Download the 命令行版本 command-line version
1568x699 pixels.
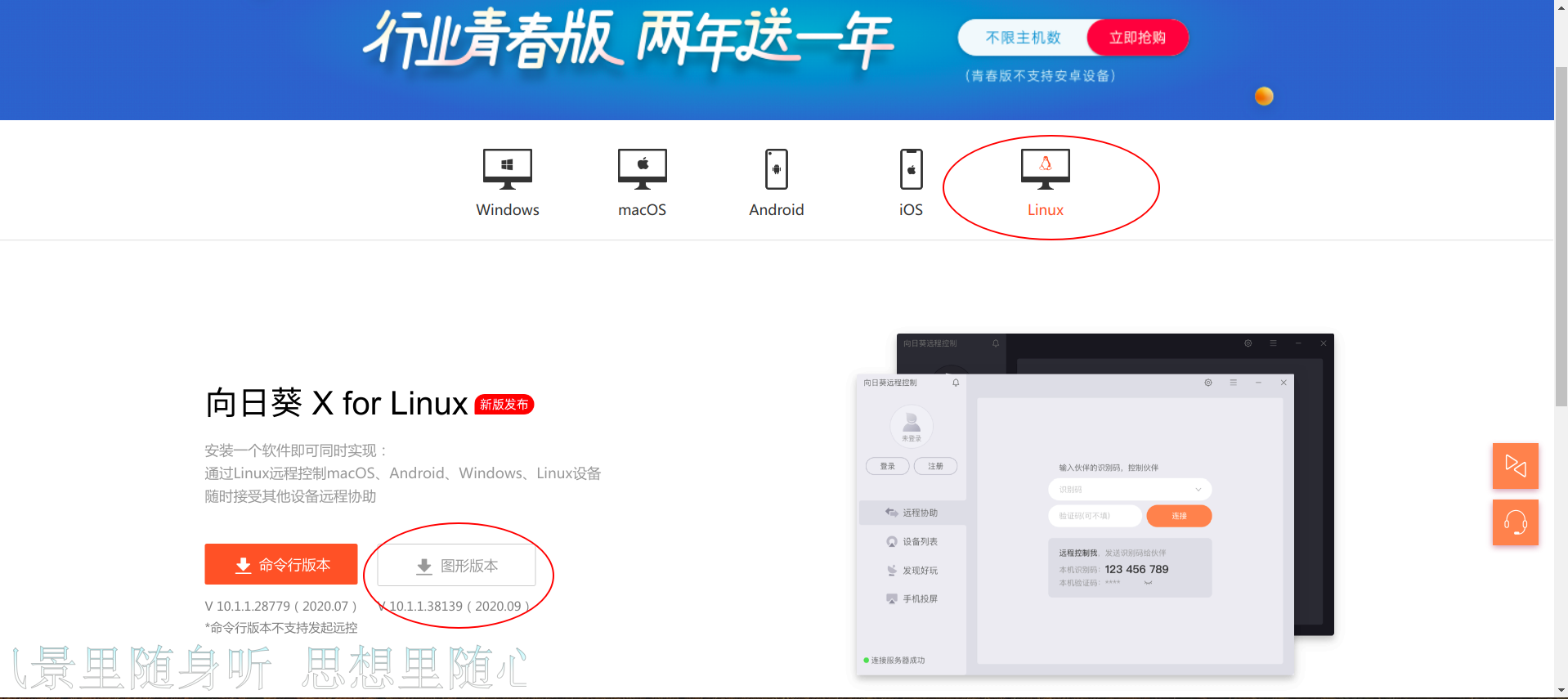point(281,564)
